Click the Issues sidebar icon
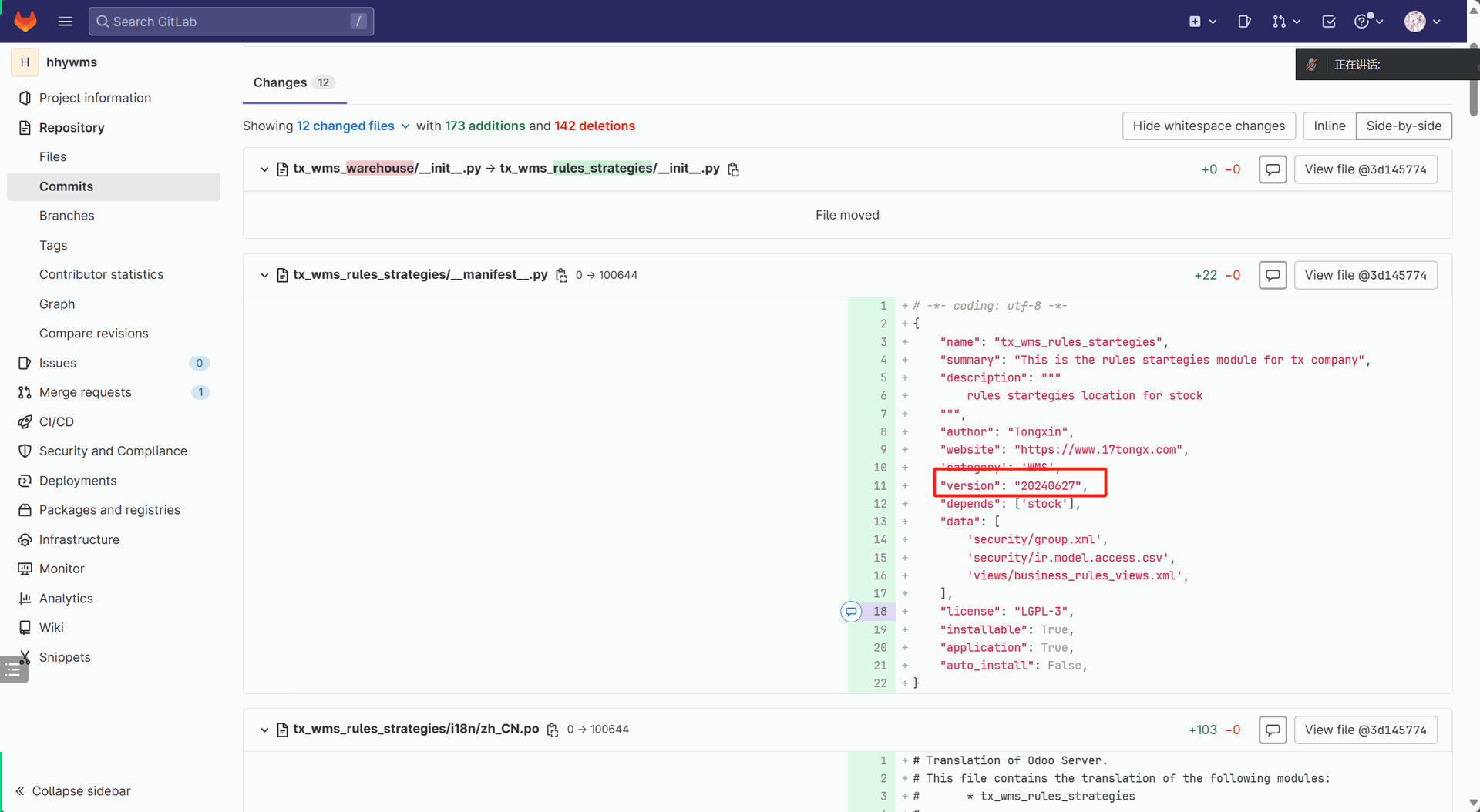The height and width of the screenshot is (812, 1480). point(25,363)
